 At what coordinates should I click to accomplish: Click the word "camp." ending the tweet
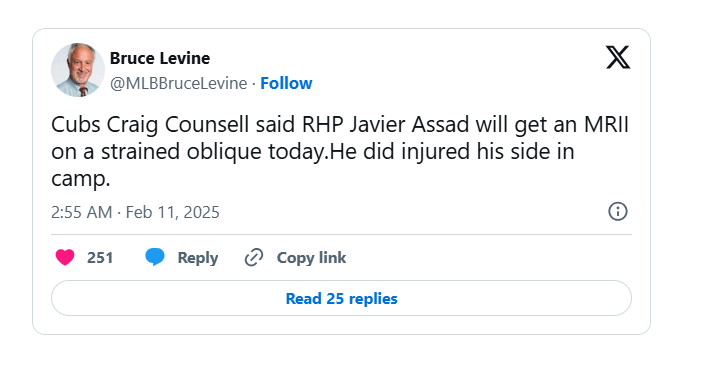pos(81,179)
